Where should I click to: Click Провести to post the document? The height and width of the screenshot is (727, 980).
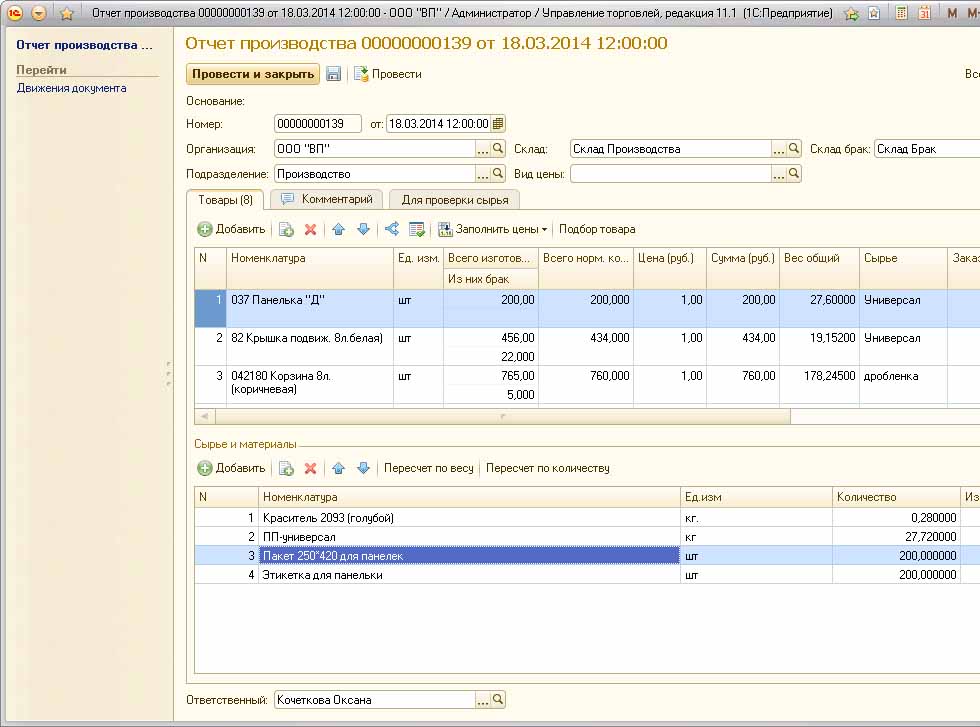[388, 74]
